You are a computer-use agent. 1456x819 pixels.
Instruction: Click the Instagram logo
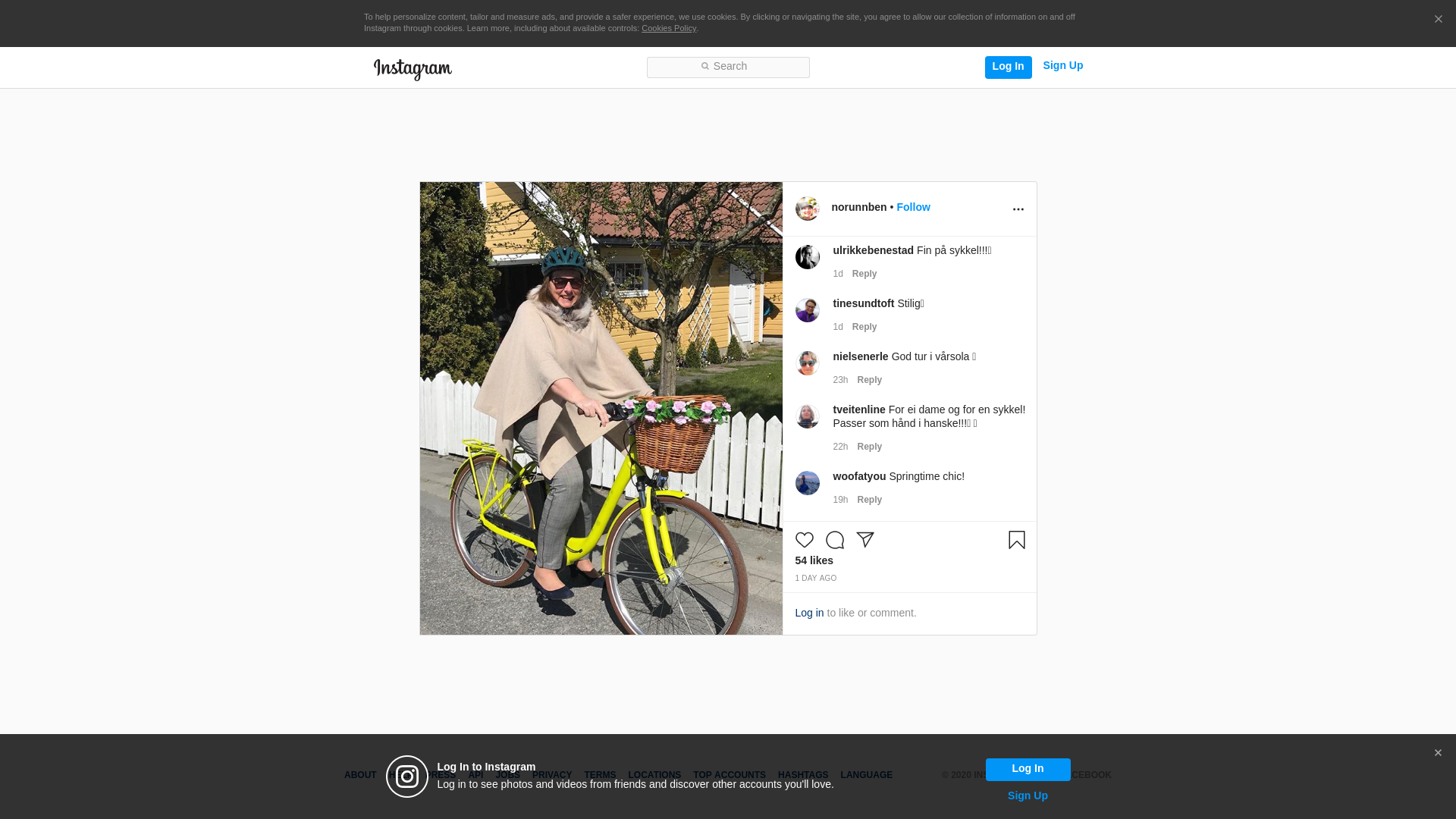[x=413, y=69]
